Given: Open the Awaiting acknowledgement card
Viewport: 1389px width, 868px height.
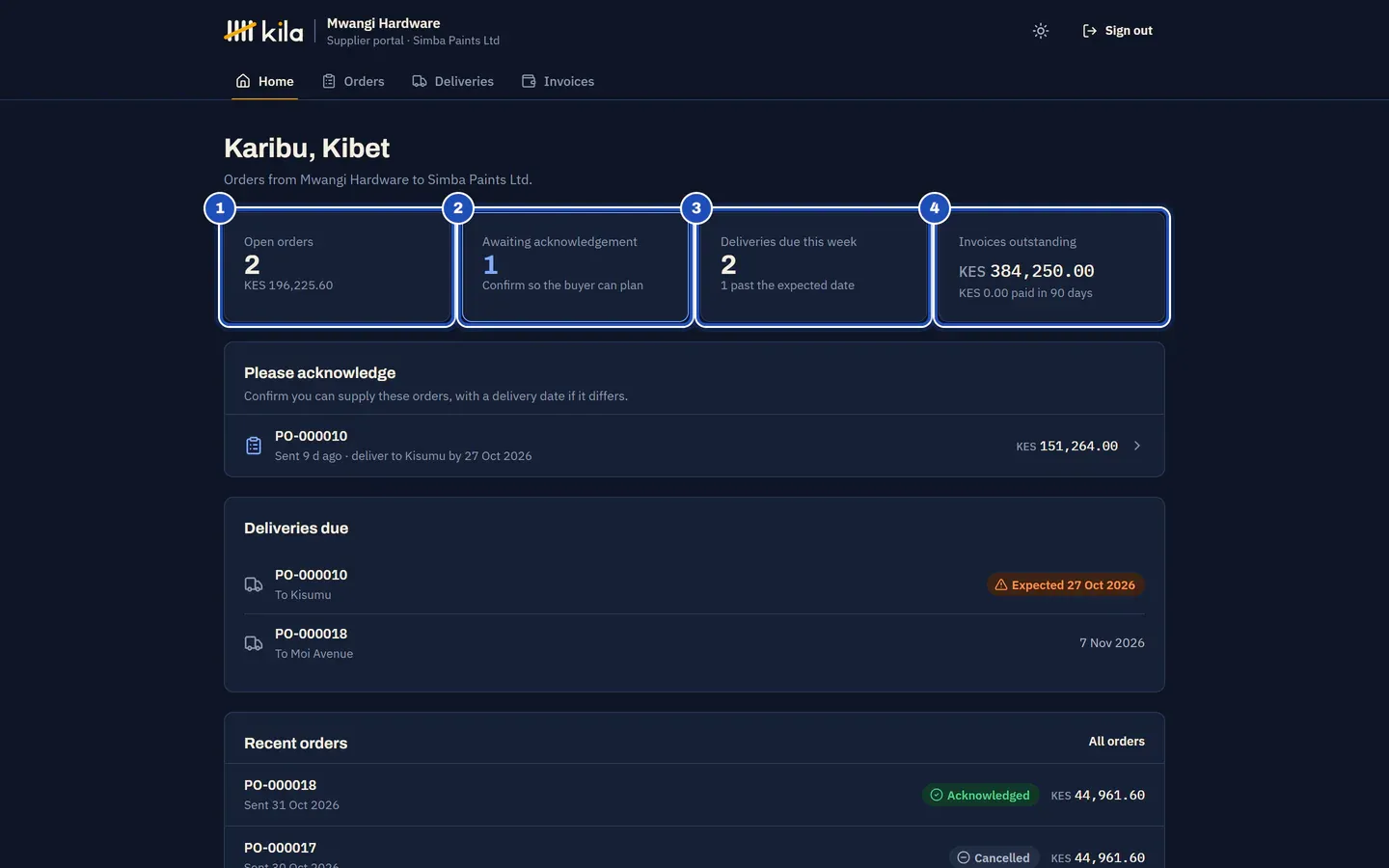Looking at the screenshot, I should click(575, 267).
